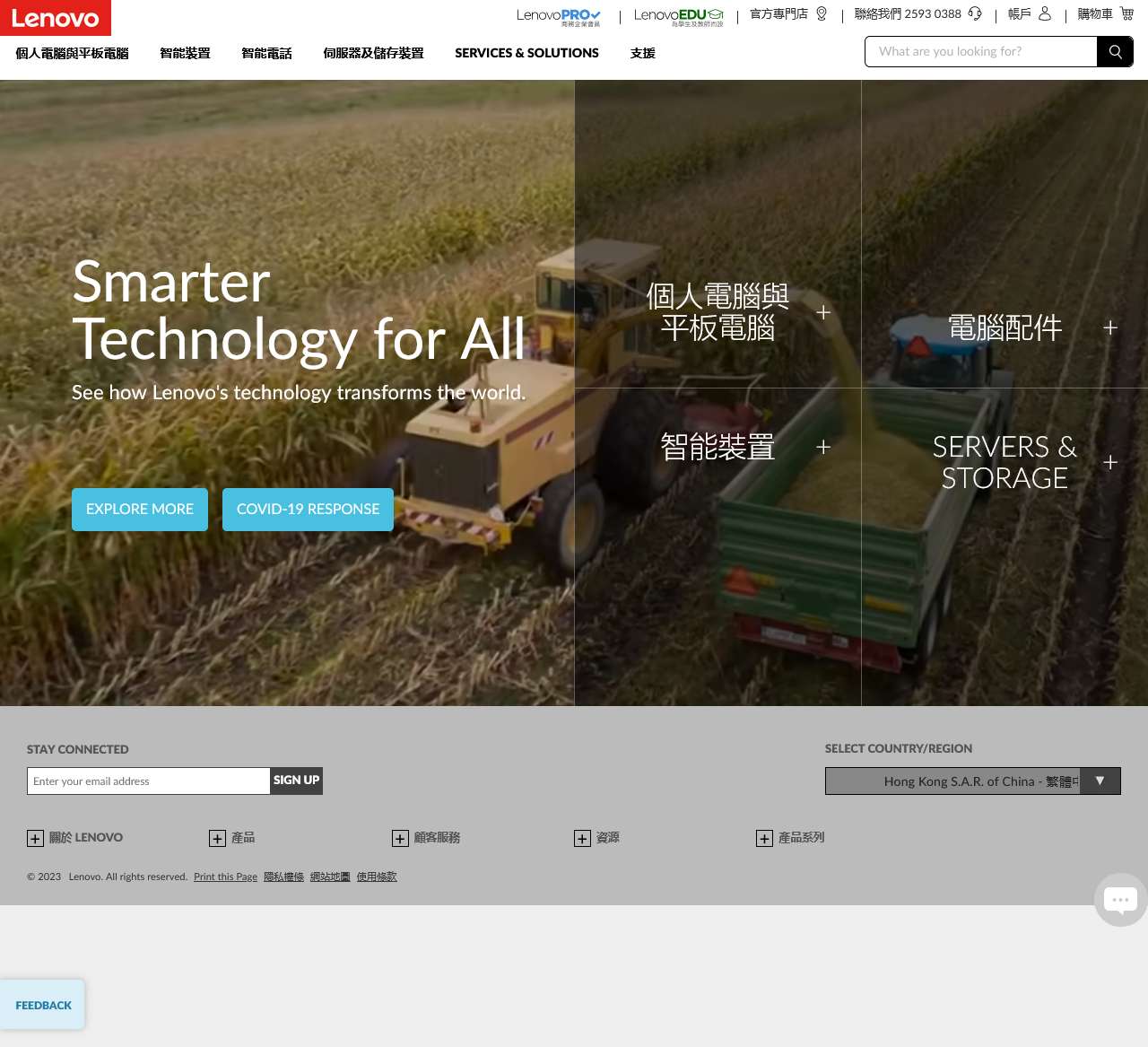
Task: Open the shopping cart icon
Action: [1126, 13]
